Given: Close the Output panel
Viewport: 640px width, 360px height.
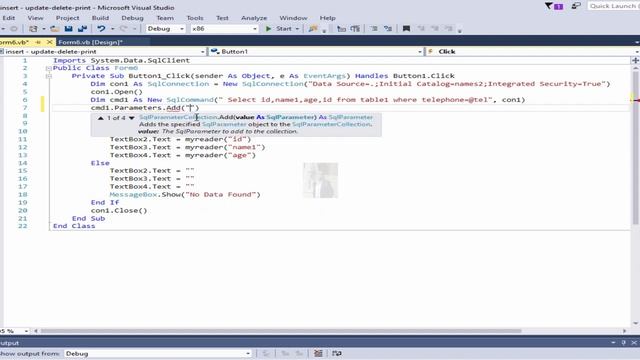Looking at the screenshot, I should point(634,343).
